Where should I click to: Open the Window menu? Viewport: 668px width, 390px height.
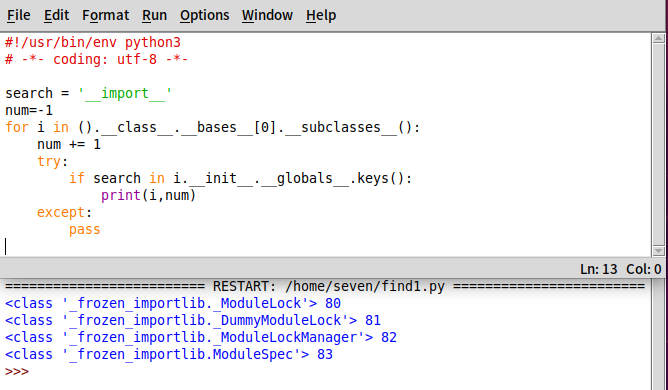[x=267, y=15]
